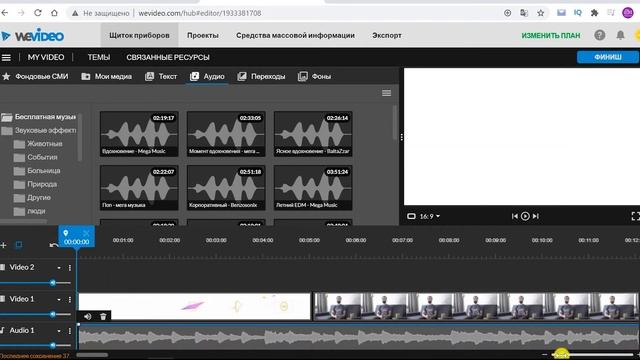
Task: Go to browser home page
Action: [x=54, y=13]
